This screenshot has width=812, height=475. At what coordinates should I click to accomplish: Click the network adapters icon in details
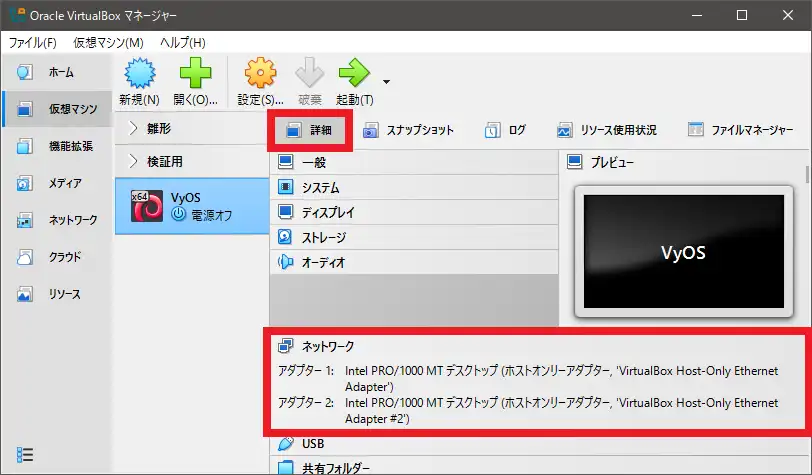285,346
